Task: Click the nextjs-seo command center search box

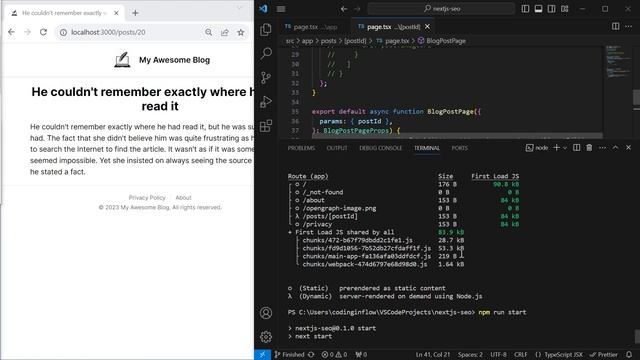Action: click(441, 9)
